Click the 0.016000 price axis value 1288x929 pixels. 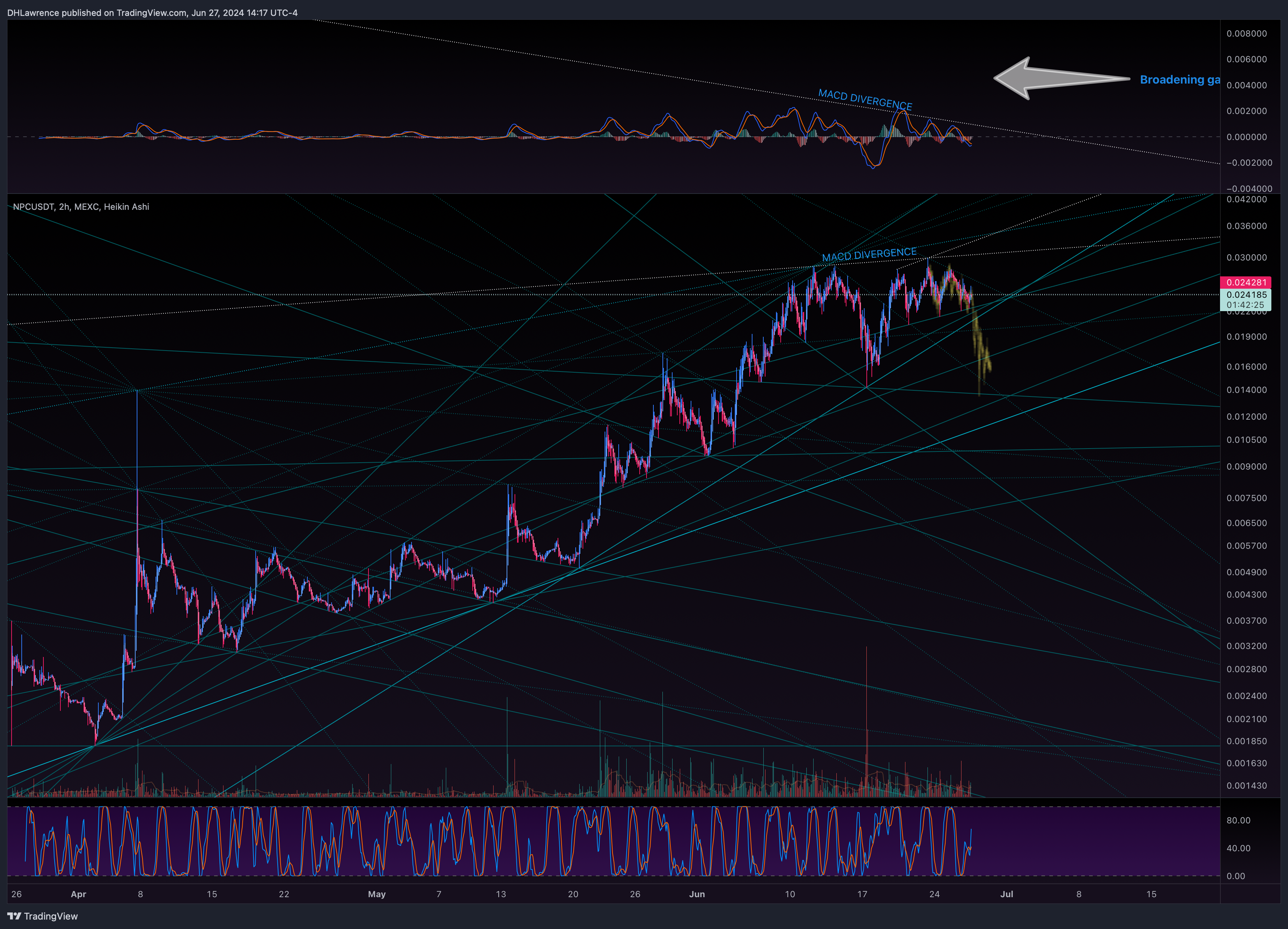point(1246,366)
